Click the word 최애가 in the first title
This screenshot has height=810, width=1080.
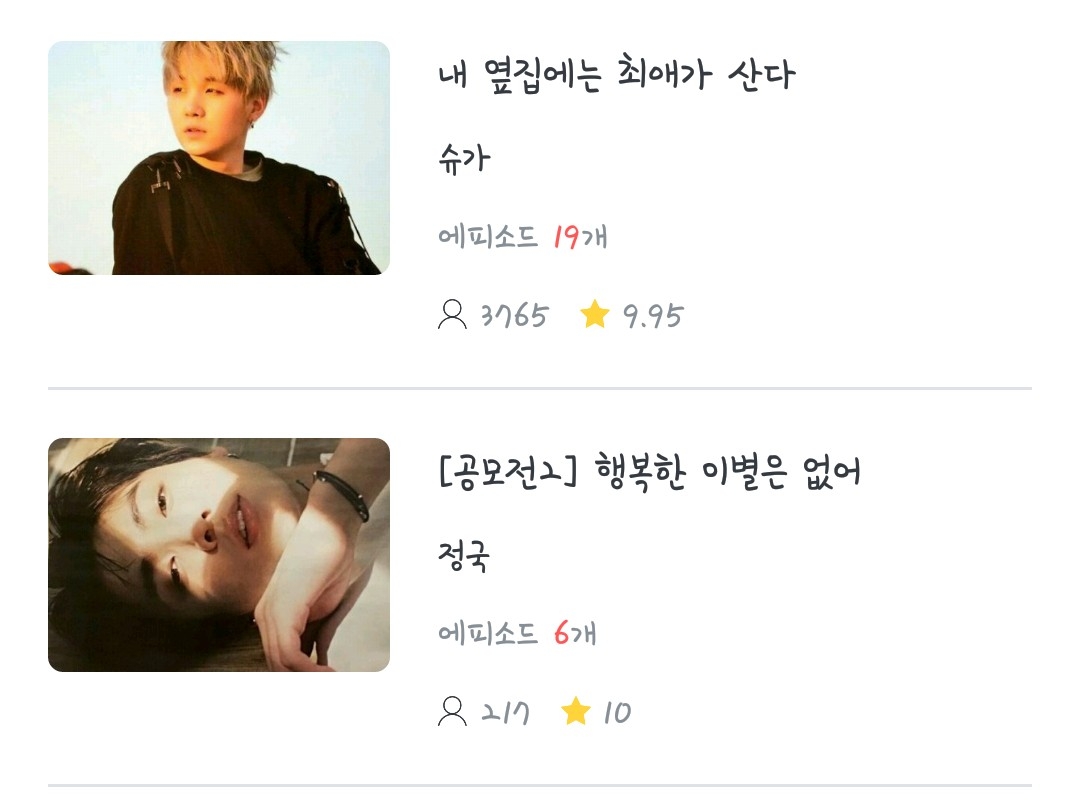663,73
